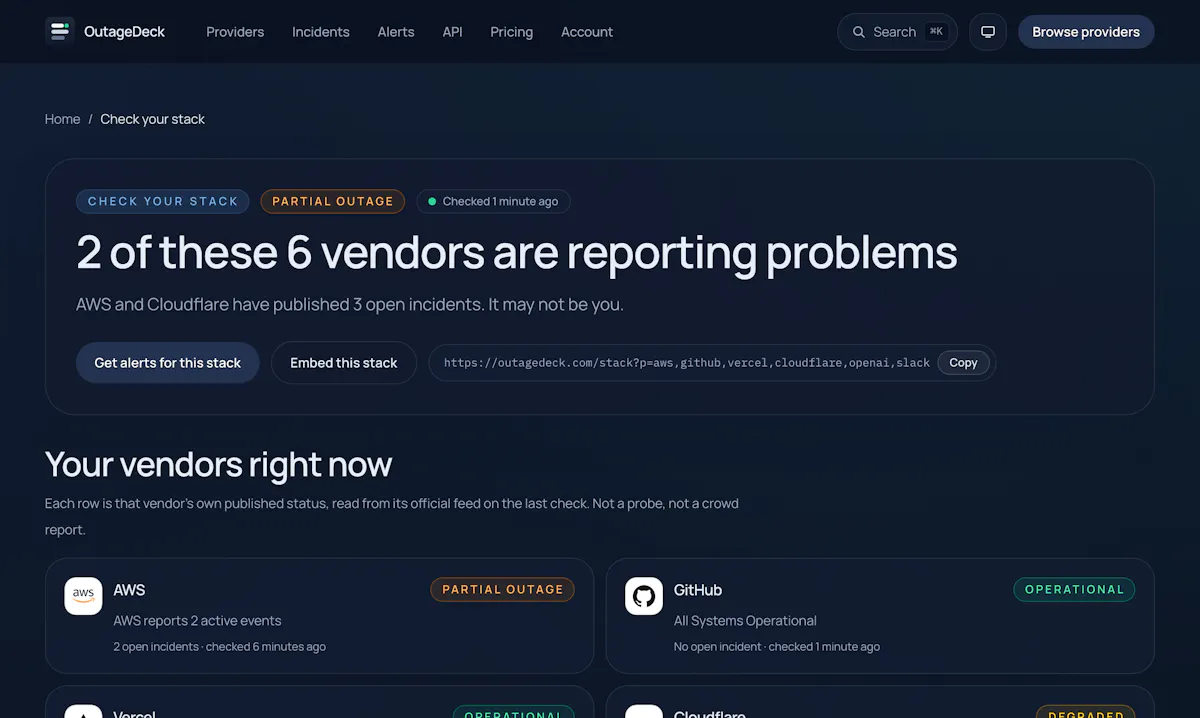The width and height of the screenshot is (1200, 718).
Task: Open the Account nav item
Action: (x=587, y=32)
